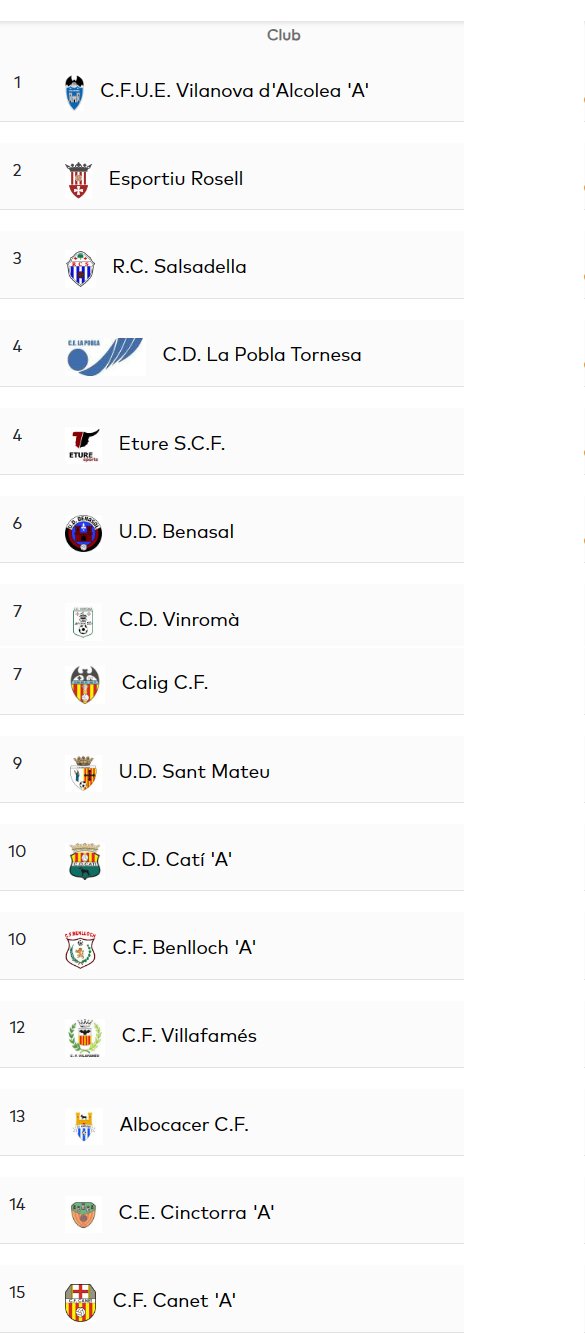The image size is (585, 1341).
Task: Click the R.C. Salsadella striped crest
Action: pos(80,268)
